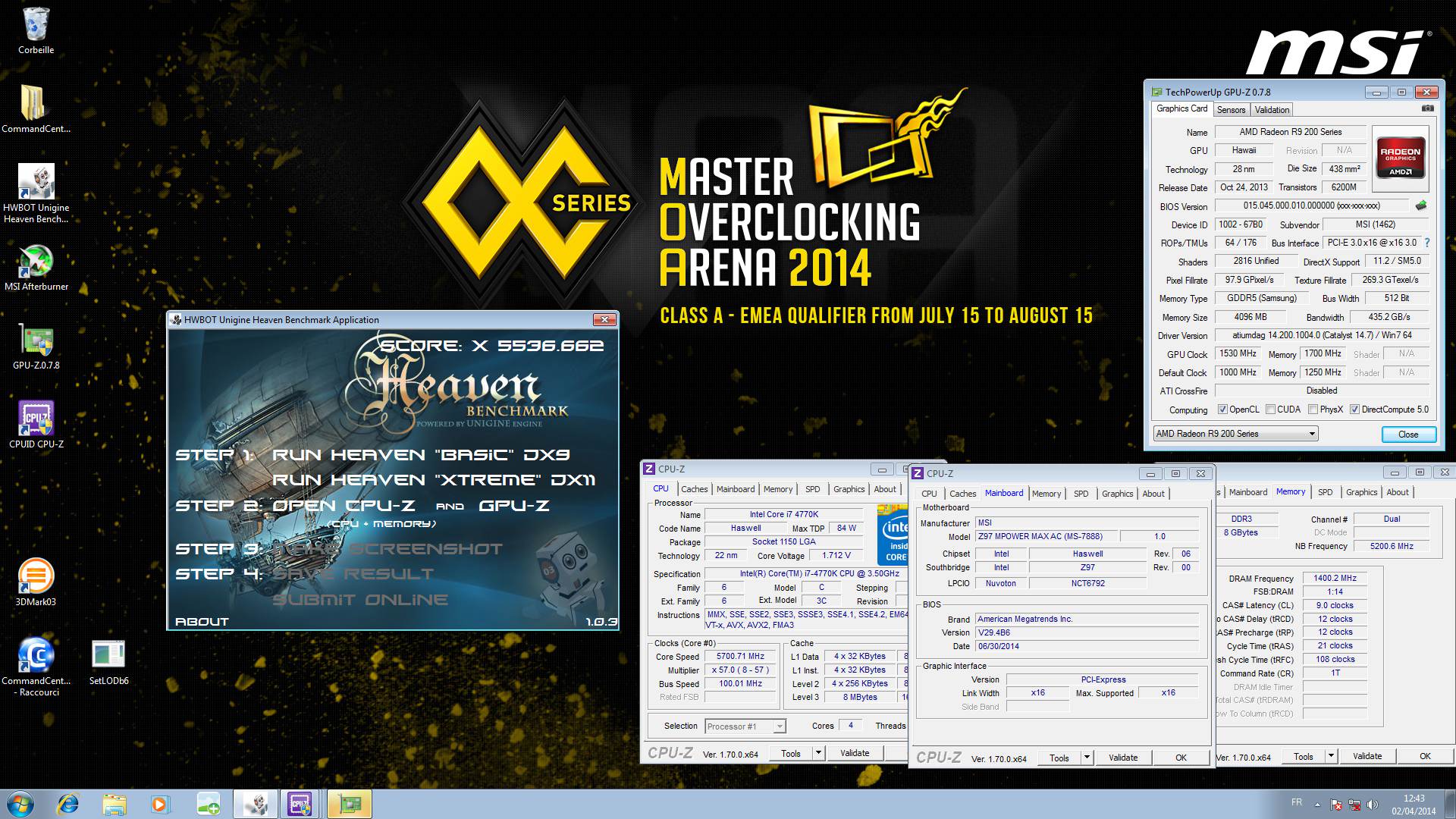The width and height of the screenshot is (1456, 819).
Task: Click OK in the Mainboard CPU-Z window
Action: [x=1181, y=758]
